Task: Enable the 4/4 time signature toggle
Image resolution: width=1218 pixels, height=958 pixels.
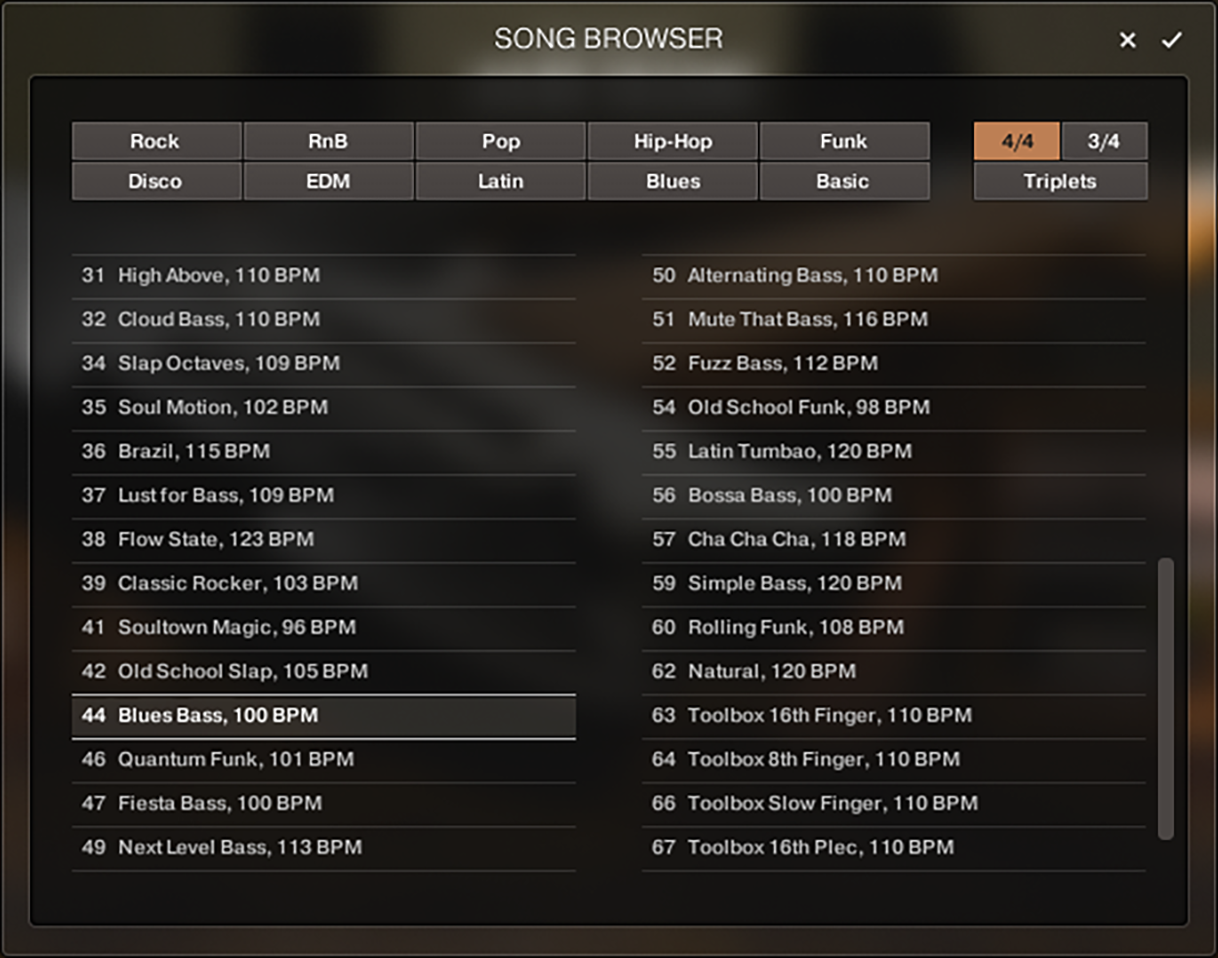Action: point(1016,141)
